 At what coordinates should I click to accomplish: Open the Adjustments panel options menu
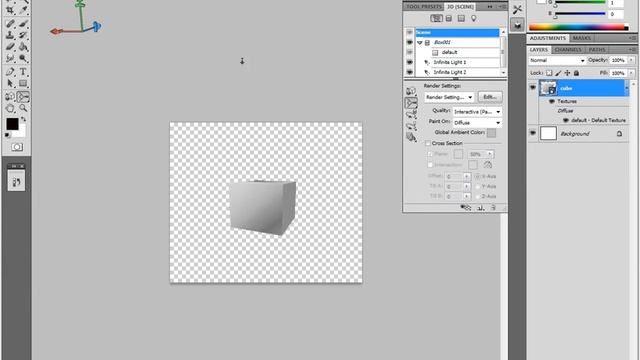632,38
